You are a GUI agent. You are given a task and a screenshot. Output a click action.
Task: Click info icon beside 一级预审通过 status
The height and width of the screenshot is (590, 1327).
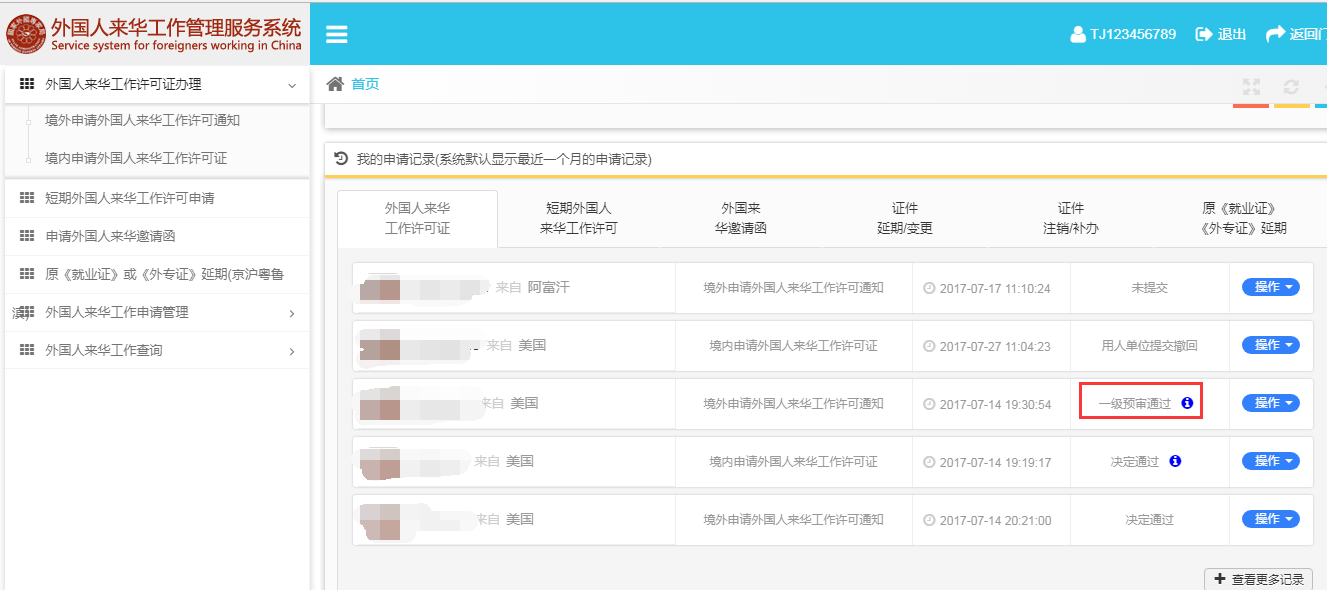(1187, 403)
